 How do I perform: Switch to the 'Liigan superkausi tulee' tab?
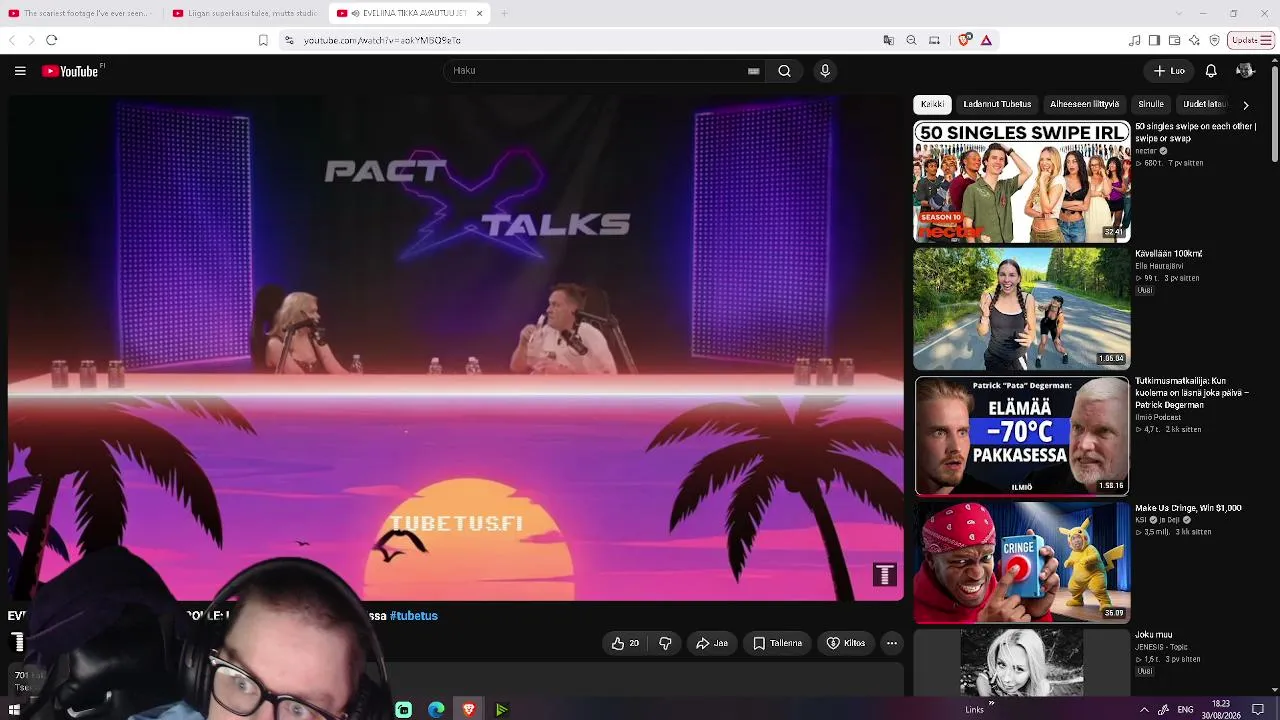245,13
